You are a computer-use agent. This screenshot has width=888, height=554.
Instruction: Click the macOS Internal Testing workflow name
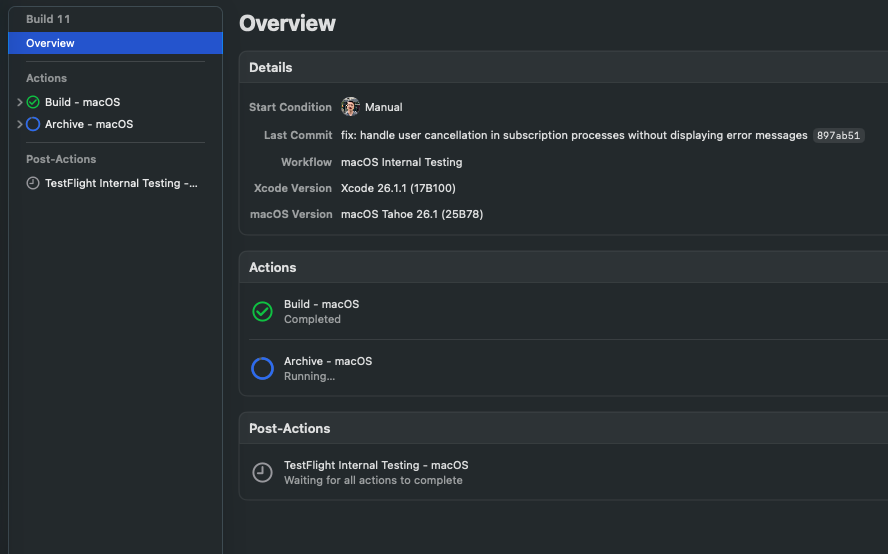[x=401, y=162]
